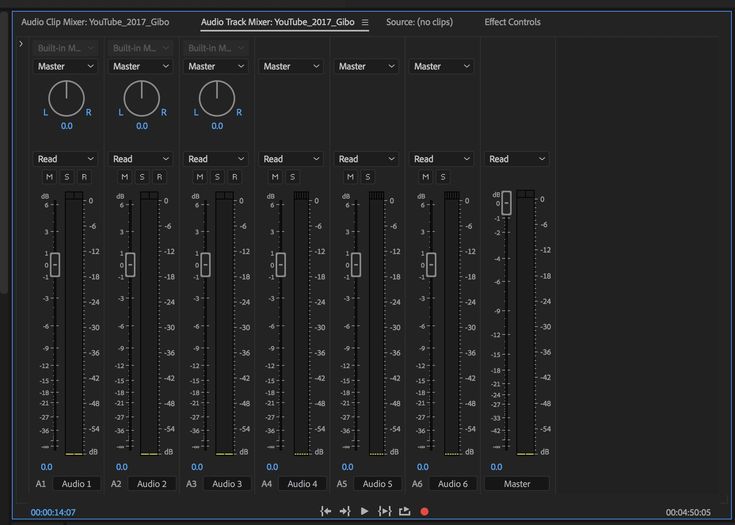735x525 pixels.
Task: Solo the Audio 6 track
Action: point(443,177)
